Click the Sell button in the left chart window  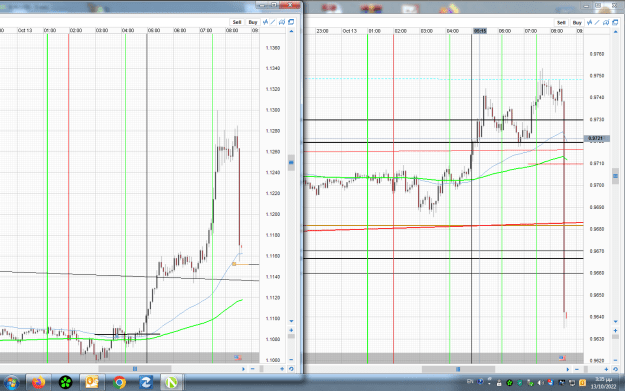pos(237,22)
